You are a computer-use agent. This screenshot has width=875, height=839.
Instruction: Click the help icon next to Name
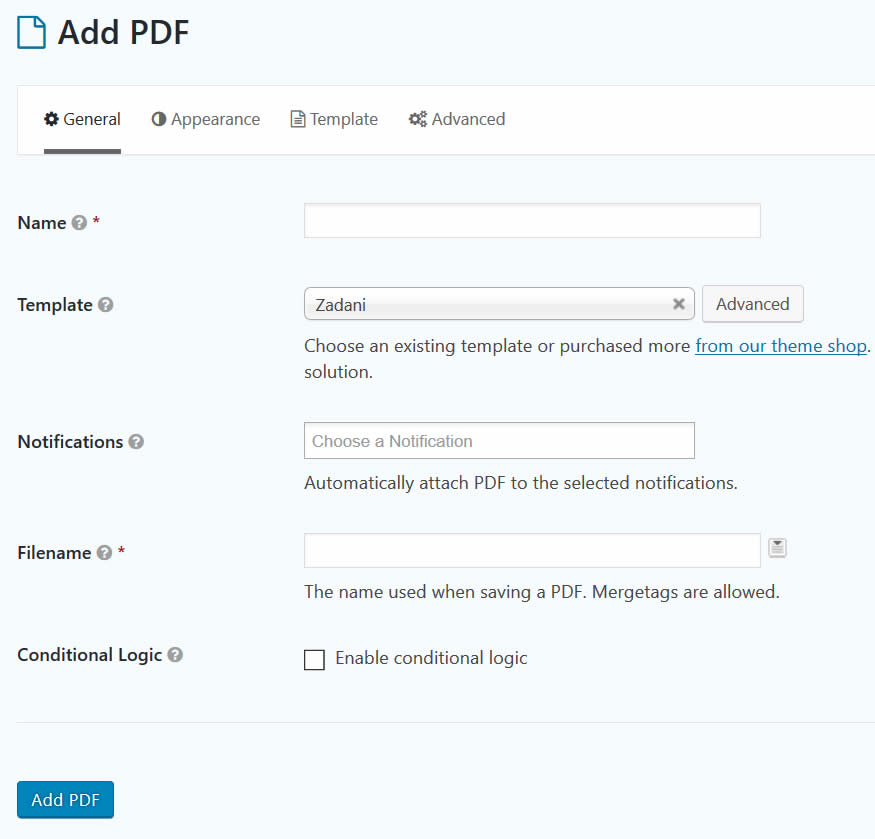point(80,223)
